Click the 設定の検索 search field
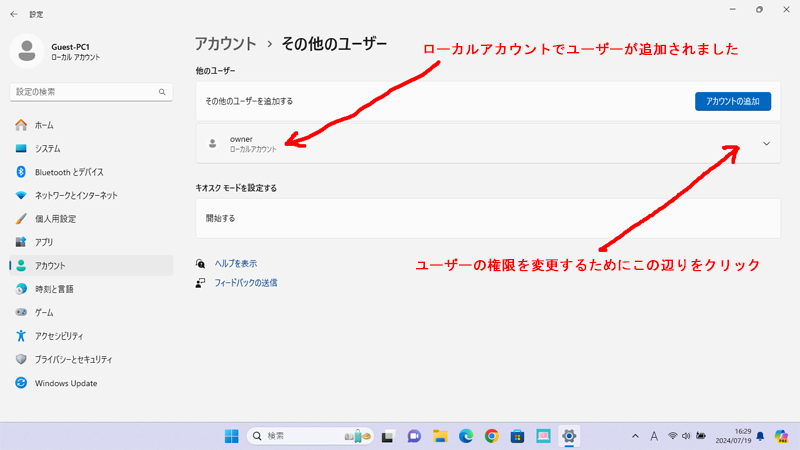 [85, 92]
